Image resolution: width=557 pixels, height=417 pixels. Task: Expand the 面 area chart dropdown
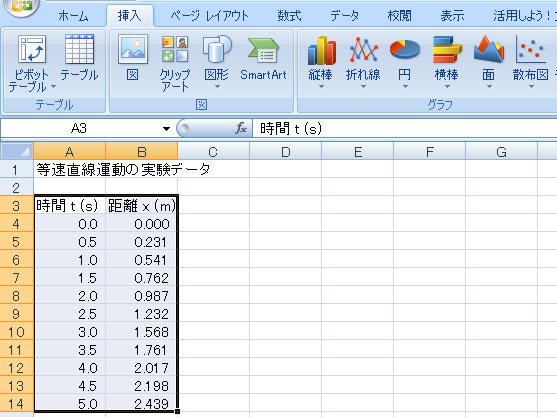coord(489,87)
